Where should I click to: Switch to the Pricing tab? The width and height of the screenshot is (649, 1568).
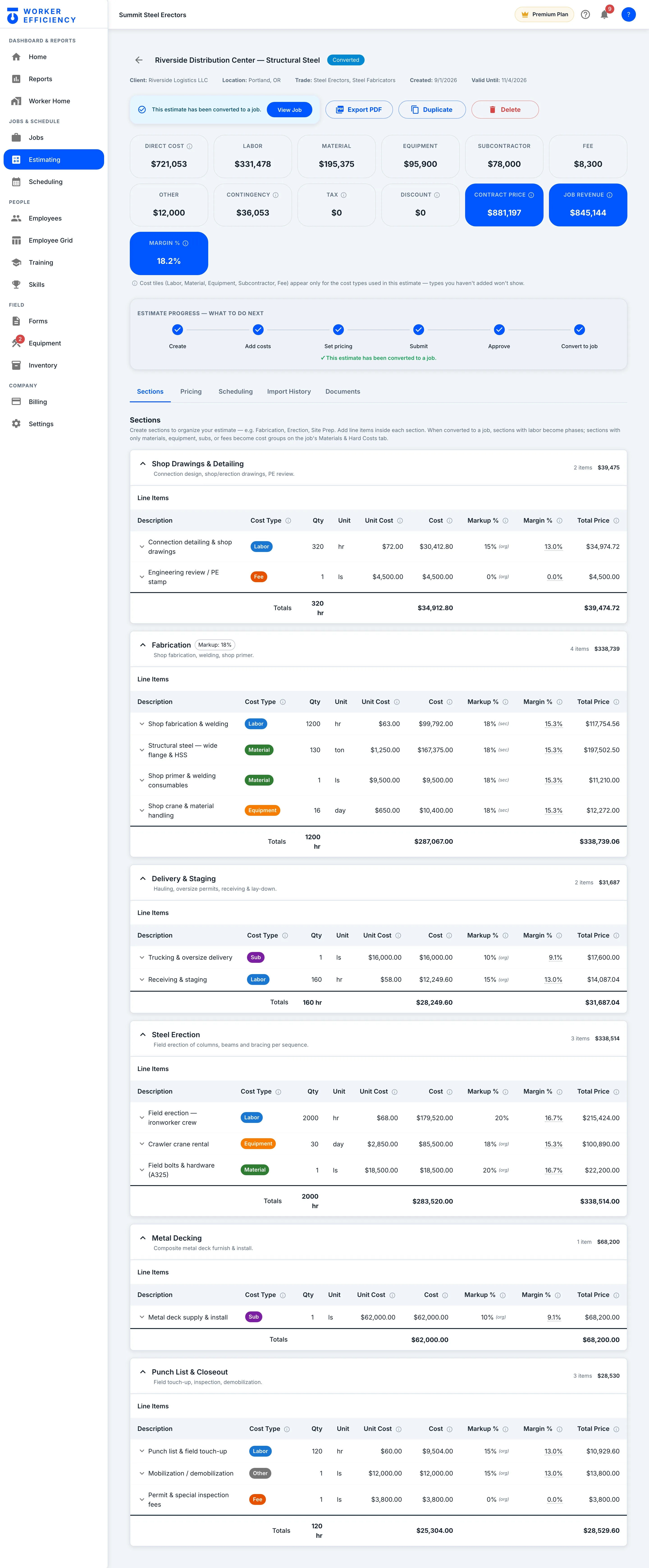[191, 391]
